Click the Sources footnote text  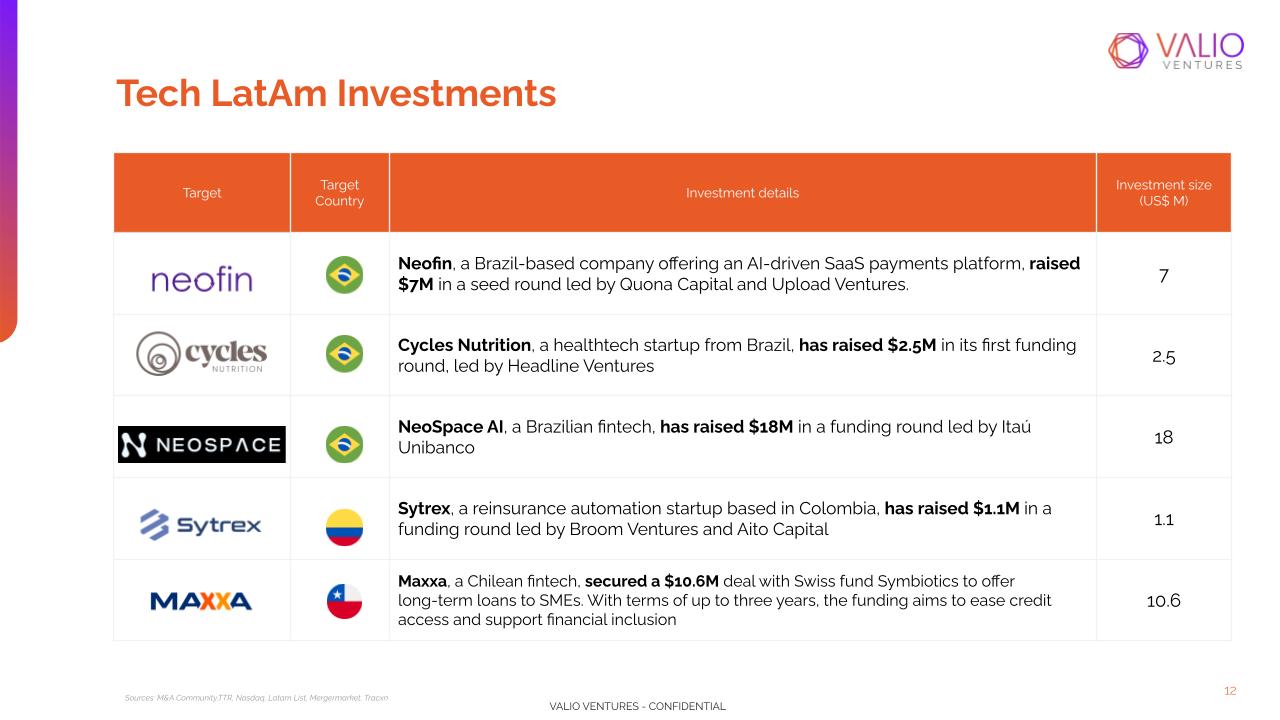pos(256,697)
